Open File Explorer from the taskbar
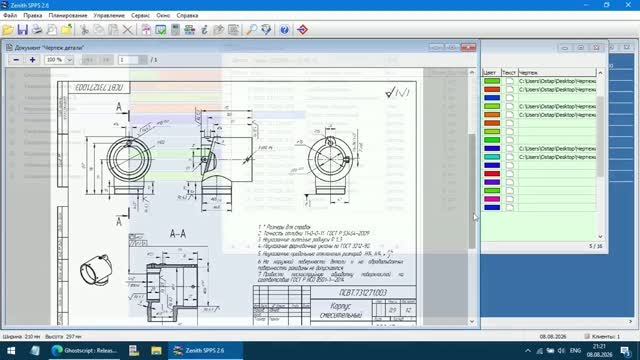The height and width of the screenshot is (360, 640). click(x=156, y=351)
